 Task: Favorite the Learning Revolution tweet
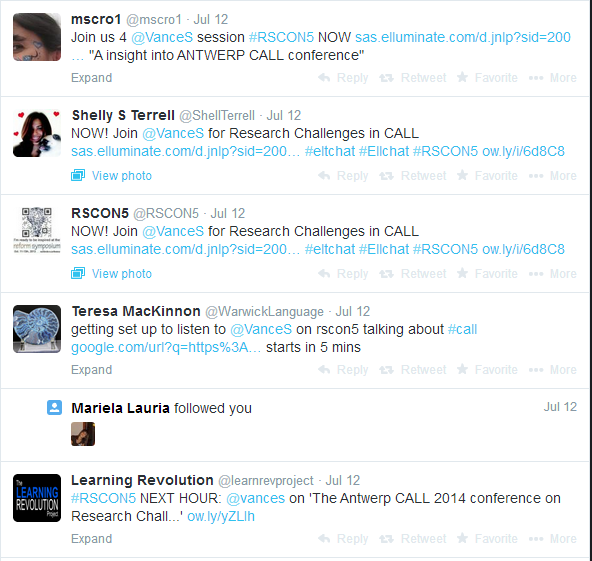[x=487, y=539]
